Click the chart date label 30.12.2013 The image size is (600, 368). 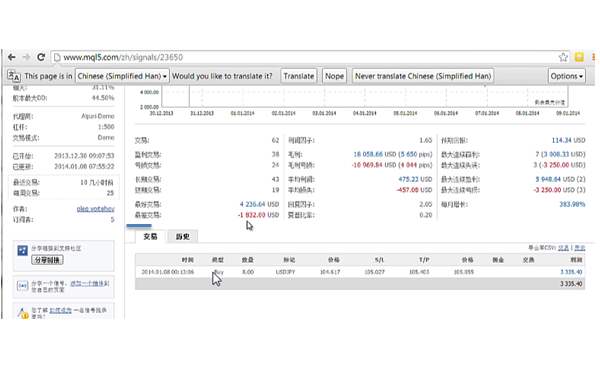[161, 113]
